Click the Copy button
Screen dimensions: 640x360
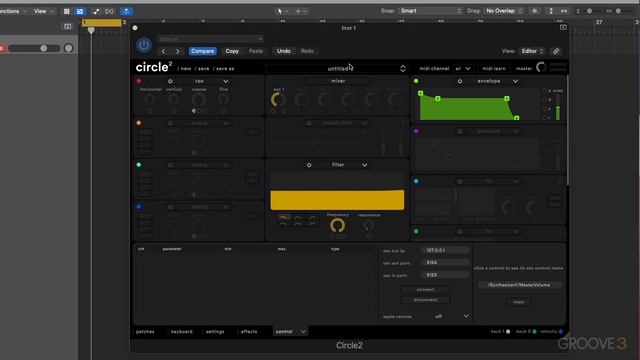coord(232,51)
